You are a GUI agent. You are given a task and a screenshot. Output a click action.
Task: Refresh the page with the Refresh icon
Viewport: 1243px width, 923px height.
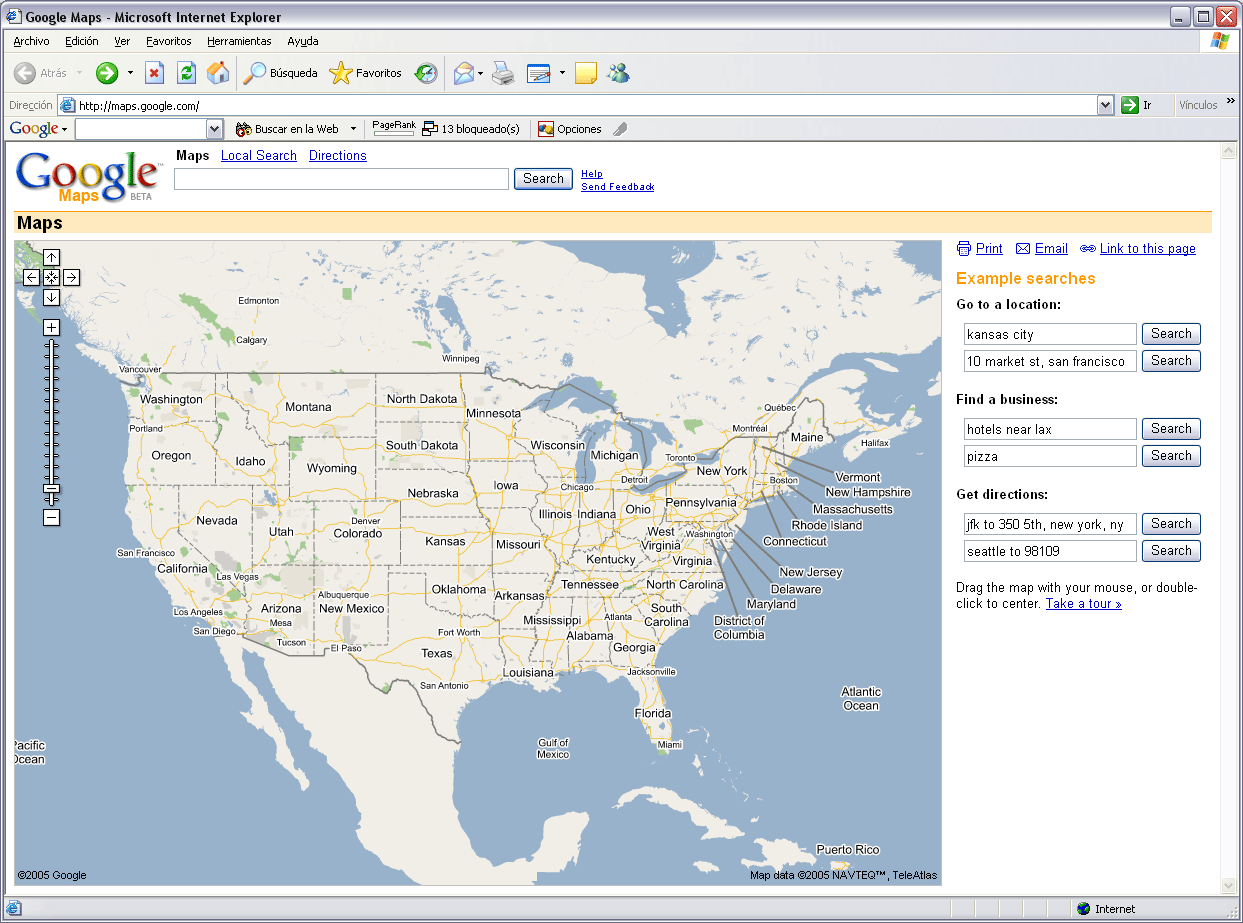tap(186, 73)
